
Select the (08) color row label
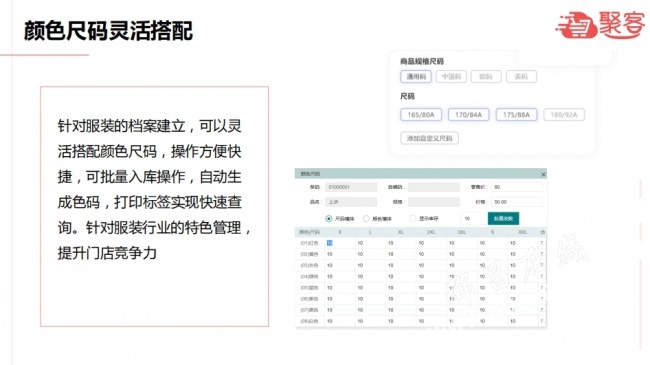tap(310, 321)
